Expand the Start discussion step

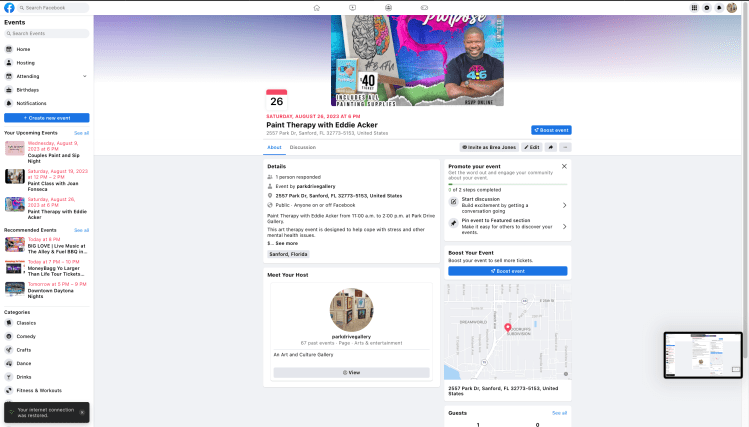tap(564, 205)
